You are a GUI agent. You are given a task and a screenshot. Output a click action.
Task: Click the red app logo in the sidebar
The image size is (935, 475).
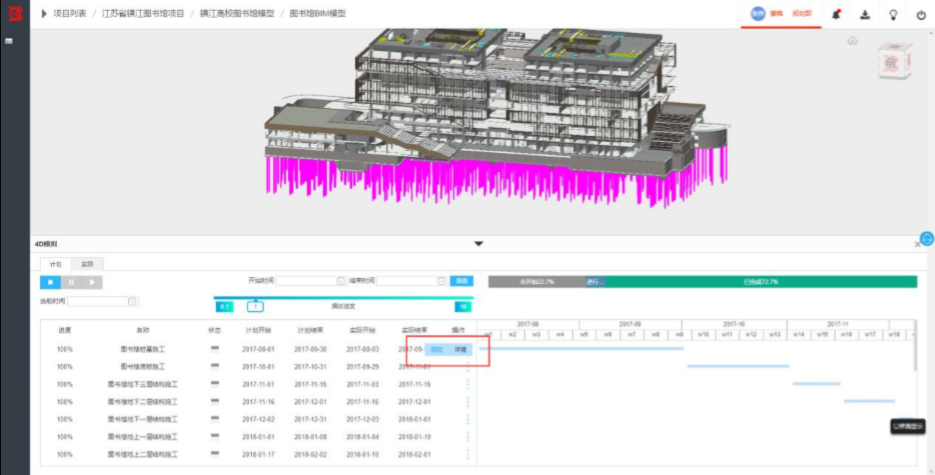pyautogui.click(x=14, y=14)
